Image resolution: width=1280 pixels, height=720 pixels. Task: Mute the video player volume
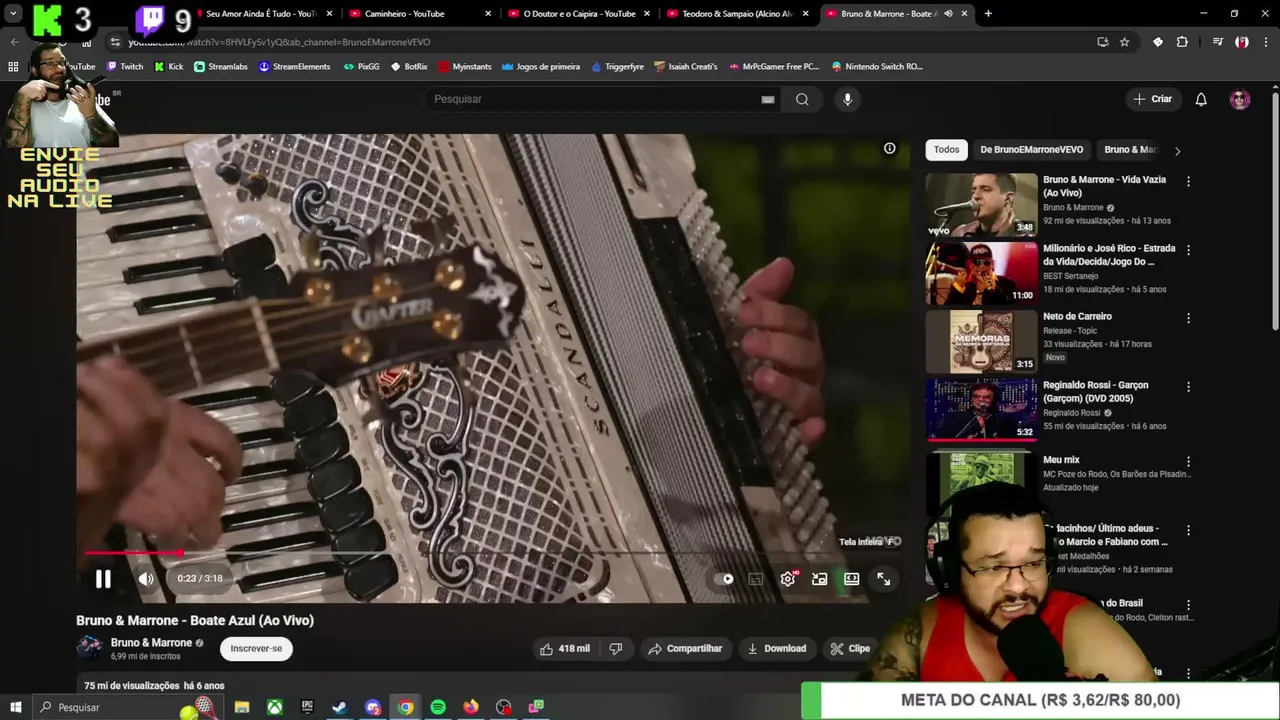[x=146, y=579]
